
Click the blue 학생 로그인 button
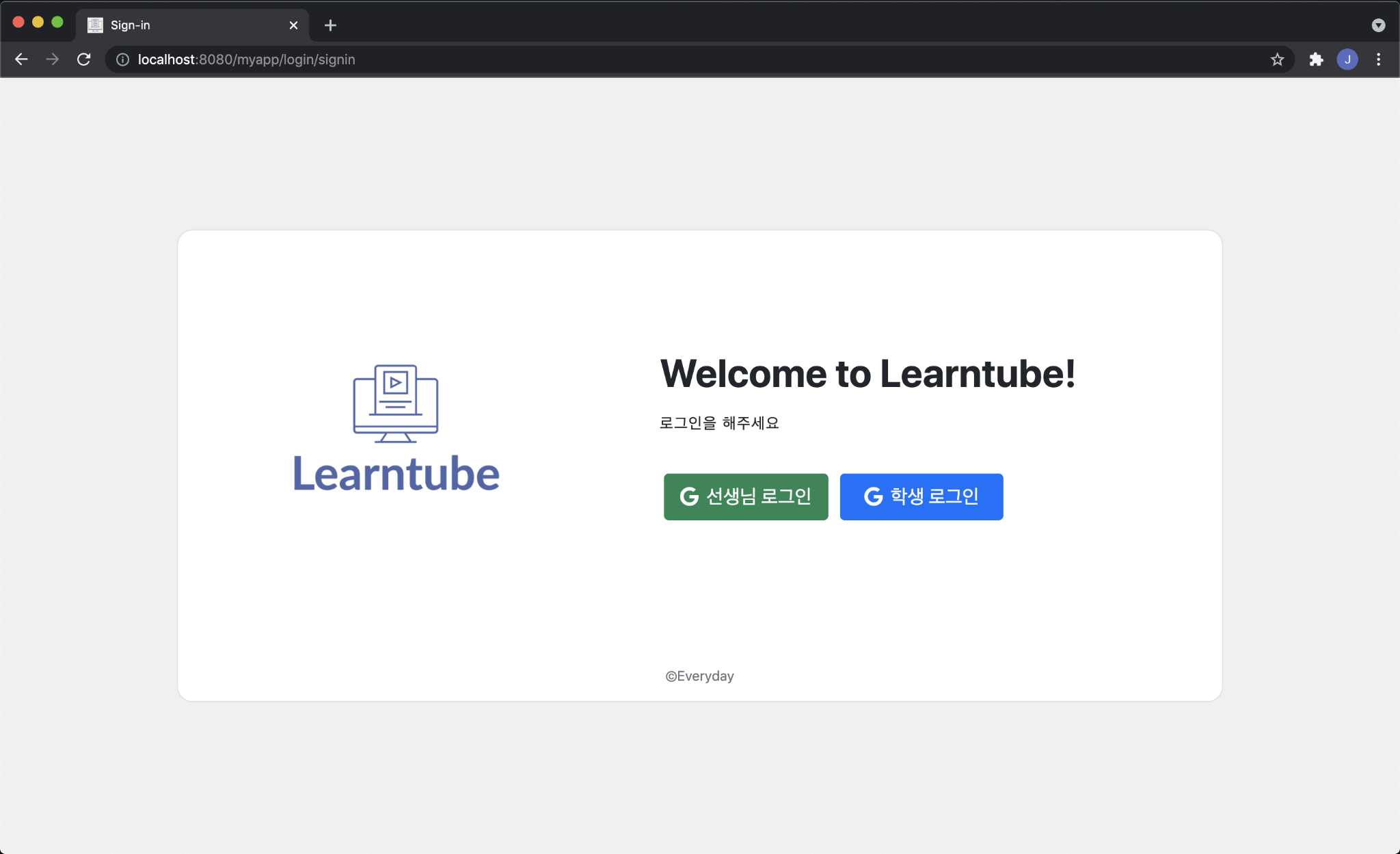[921, 496]
